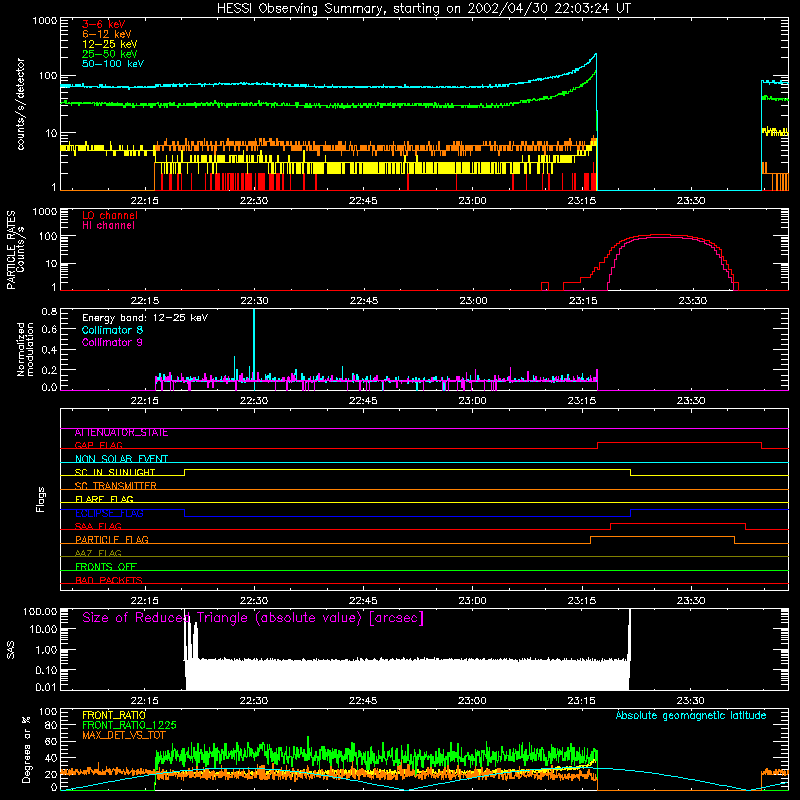Click the raised SAA_FLAG step segment
Screen dimensions: 800x800
pos(678,523)
